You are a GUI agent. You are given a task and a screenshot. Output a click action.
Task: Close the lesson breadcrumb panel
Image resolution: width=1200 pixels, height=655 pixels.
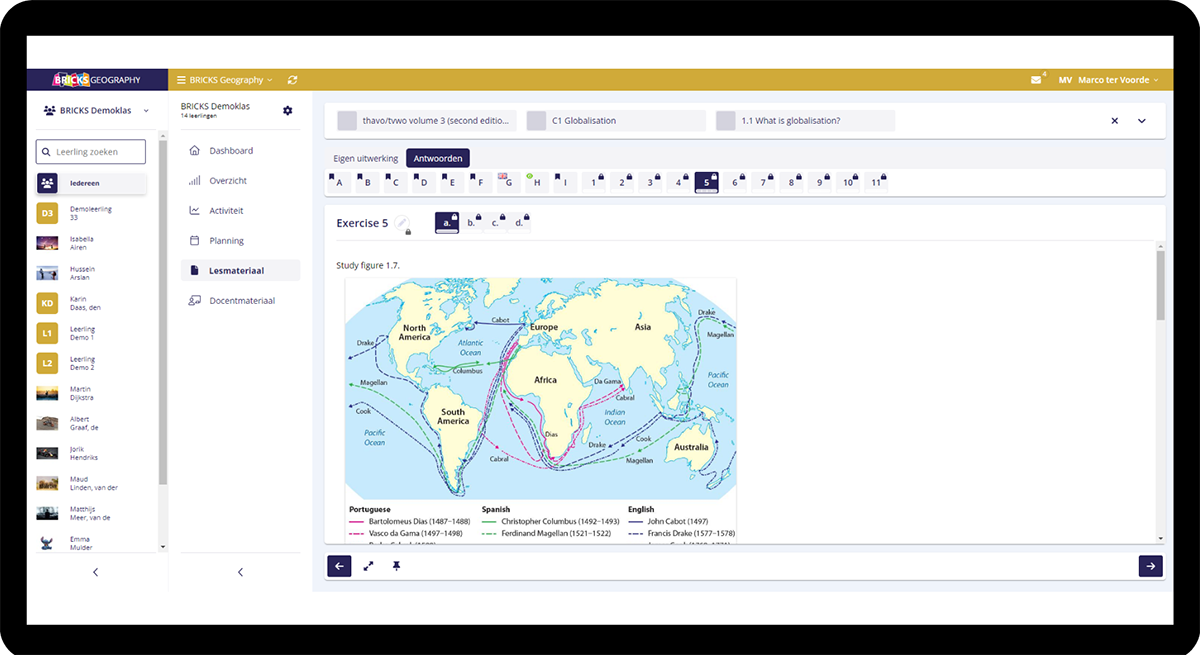[1114, 121]
